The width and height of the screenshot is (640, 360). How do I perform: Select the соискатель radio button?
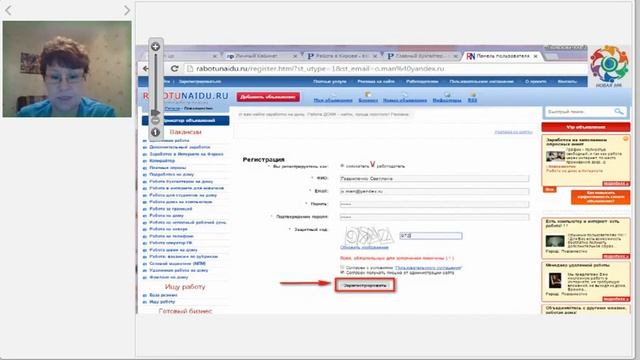point(342,166)
